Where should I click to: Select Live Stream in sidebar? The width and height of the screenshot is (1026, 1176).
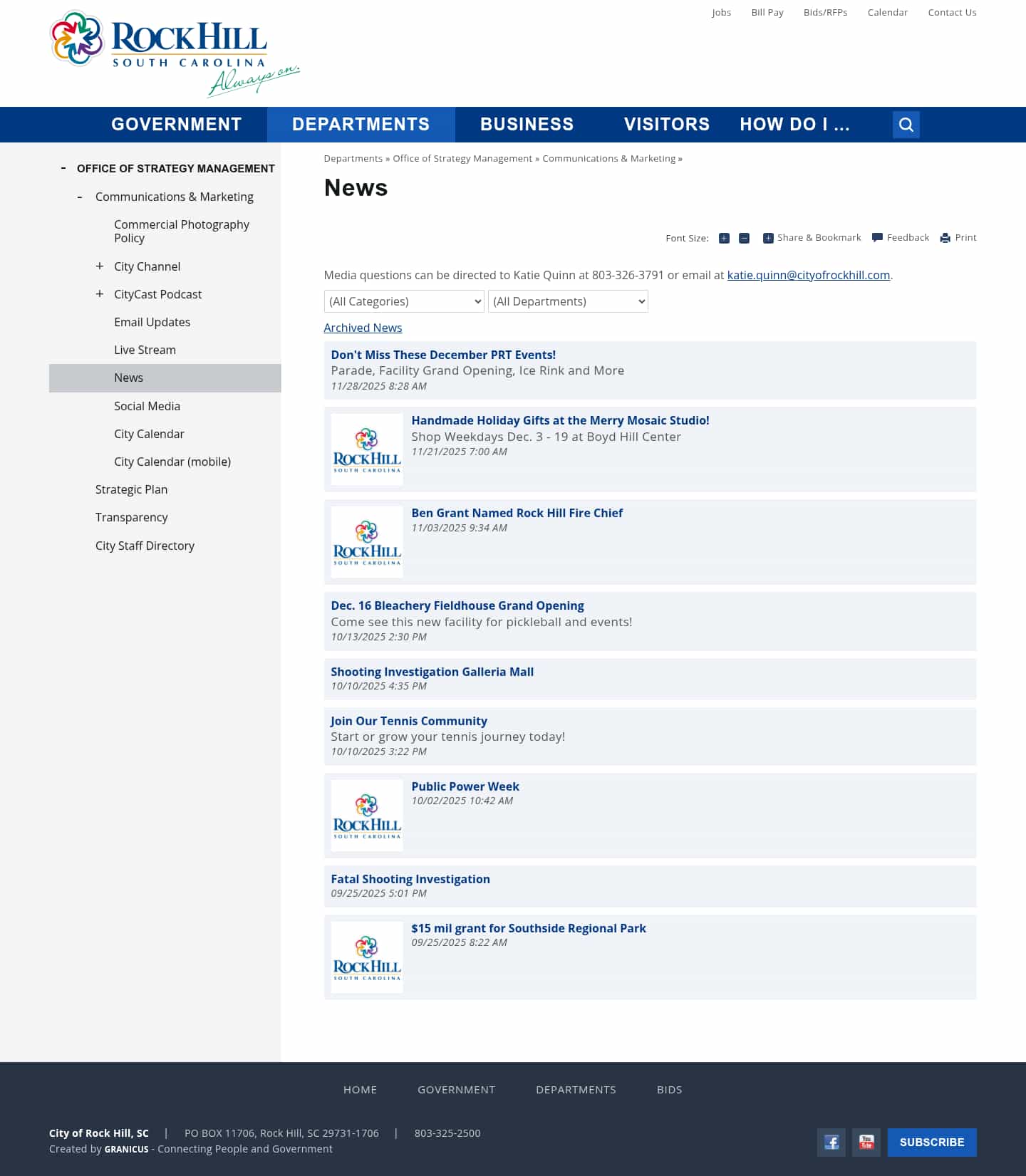click(x=145, y=350)
